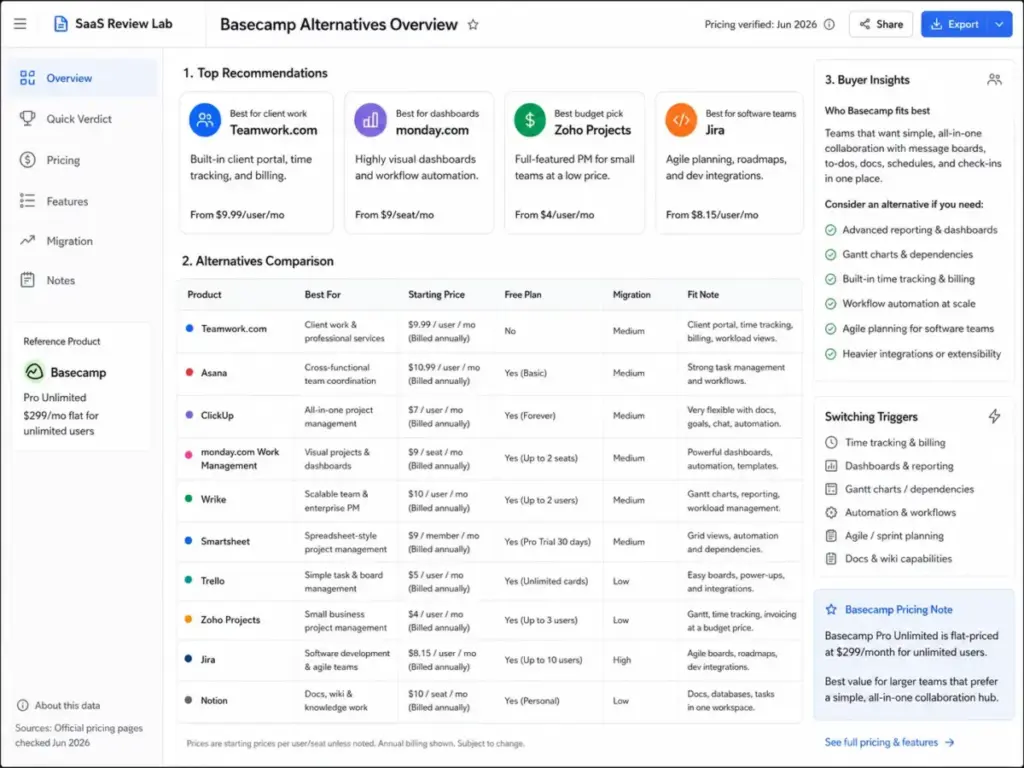The image size is (1024, 768).
Task: Click the Starting Price column header
Action: (436, 295)
